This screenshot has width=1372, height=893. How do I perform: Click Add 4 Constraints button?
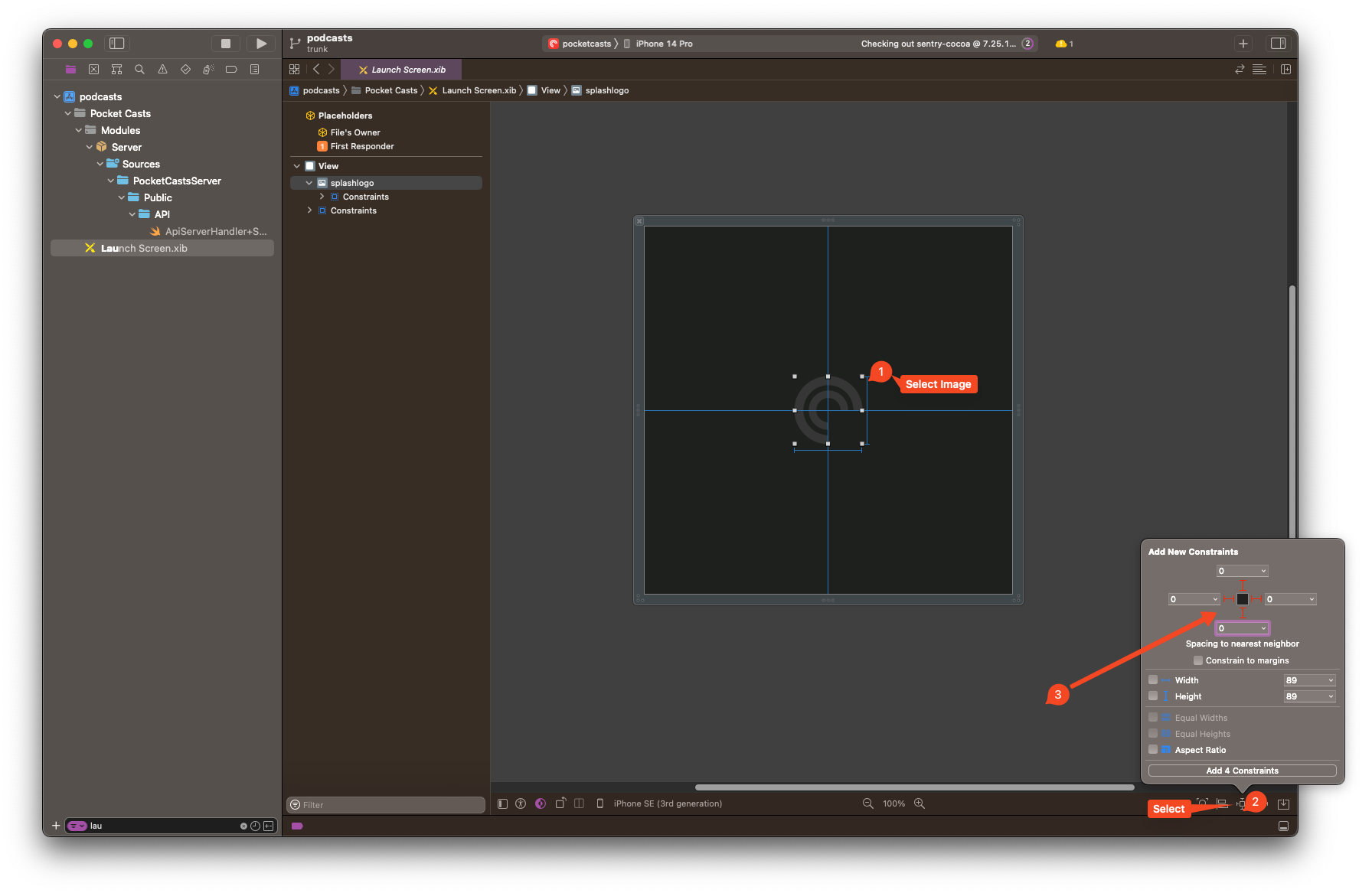1242,771
